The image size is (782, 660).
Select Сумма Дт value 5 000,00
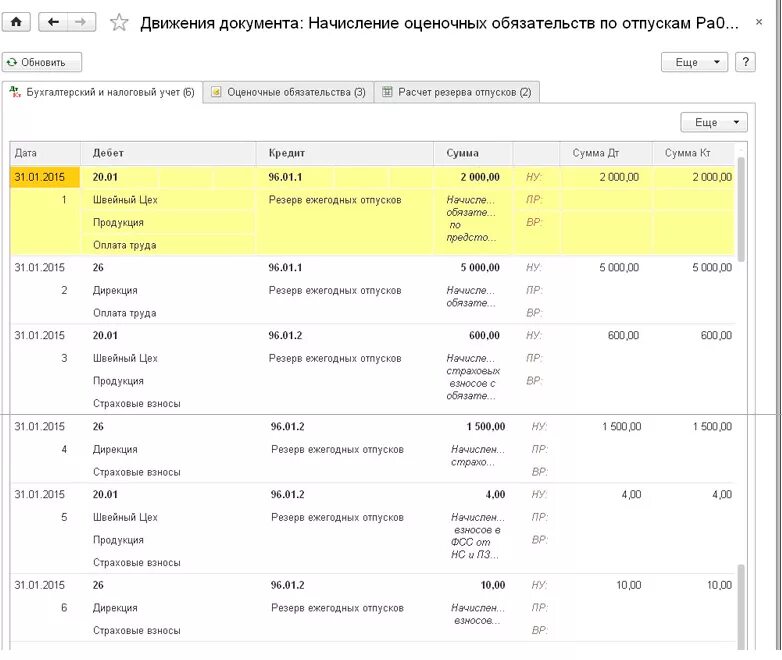(x=619, y=267)
